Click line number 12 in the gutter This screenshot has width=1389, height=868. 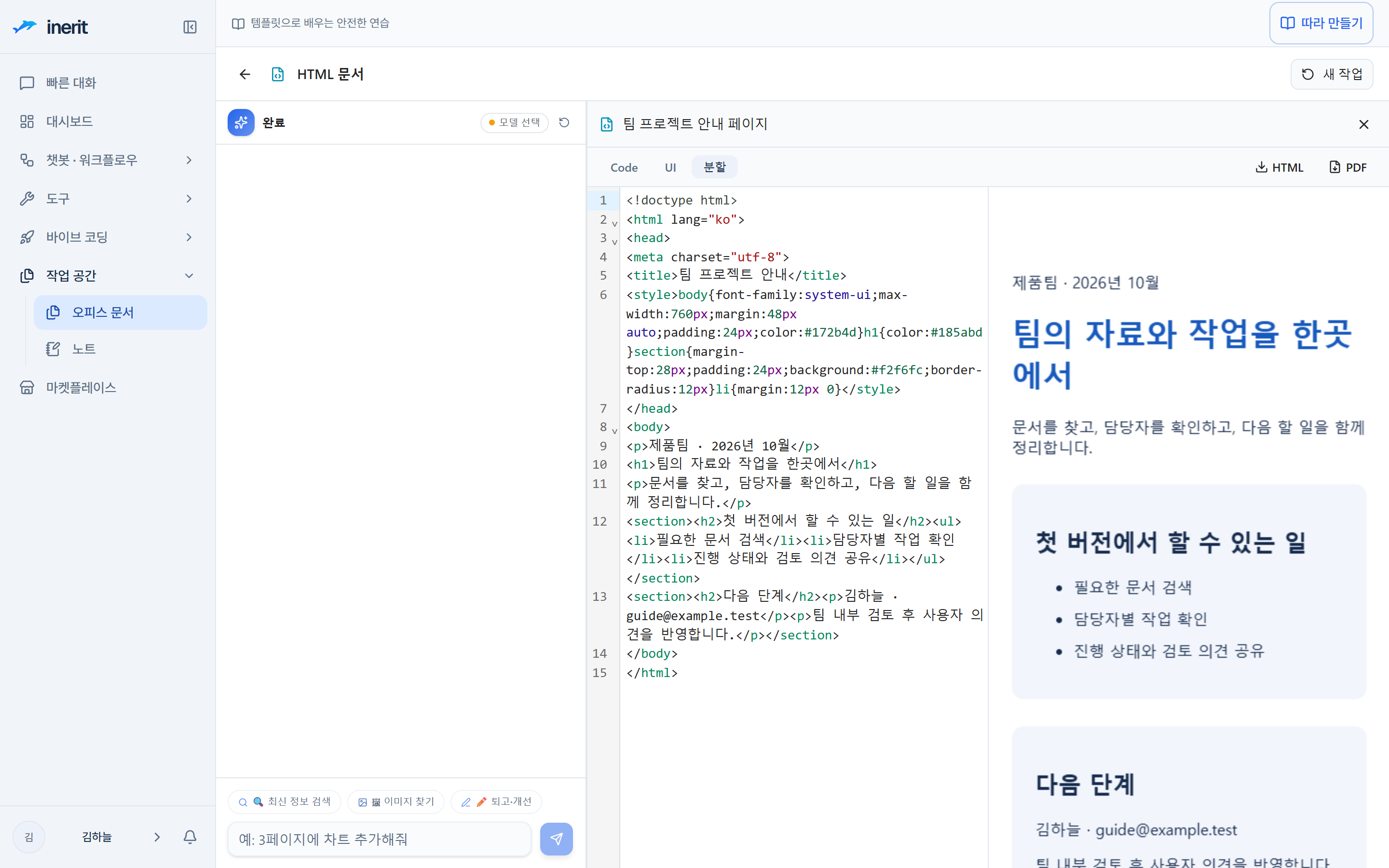(x=600, y=521)
